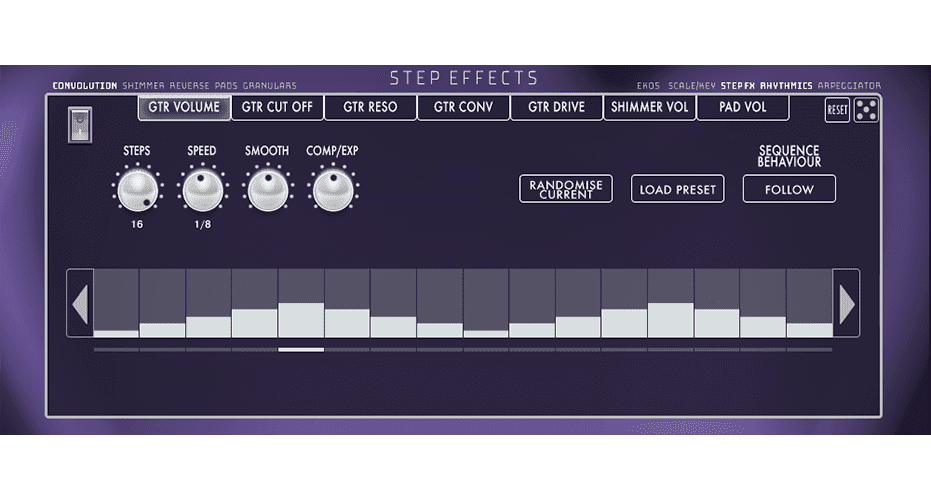Click the SMOOTH knob
This screenshot has height=500, width=931.
click(x=268, y=190)
